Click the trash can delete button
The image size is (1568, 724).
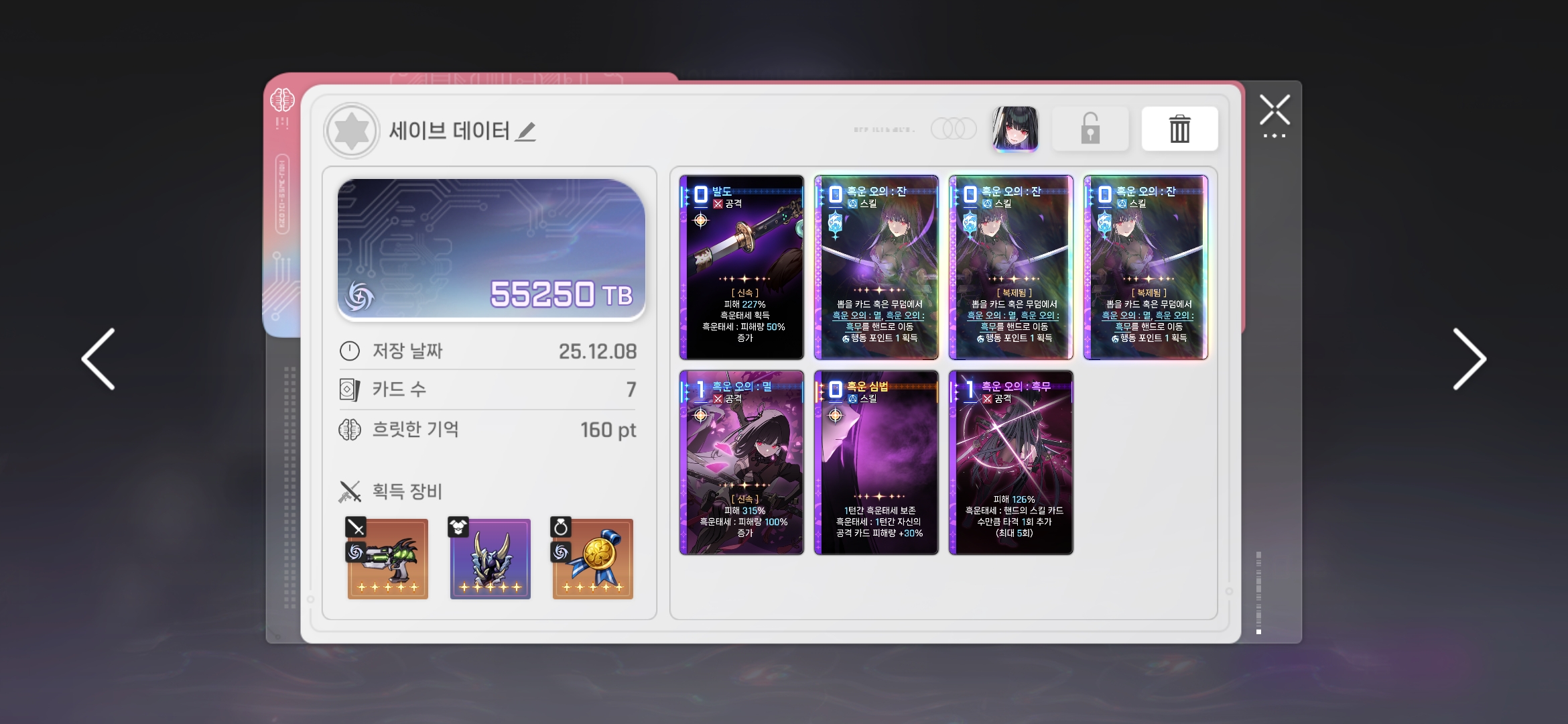(1179, 129)
